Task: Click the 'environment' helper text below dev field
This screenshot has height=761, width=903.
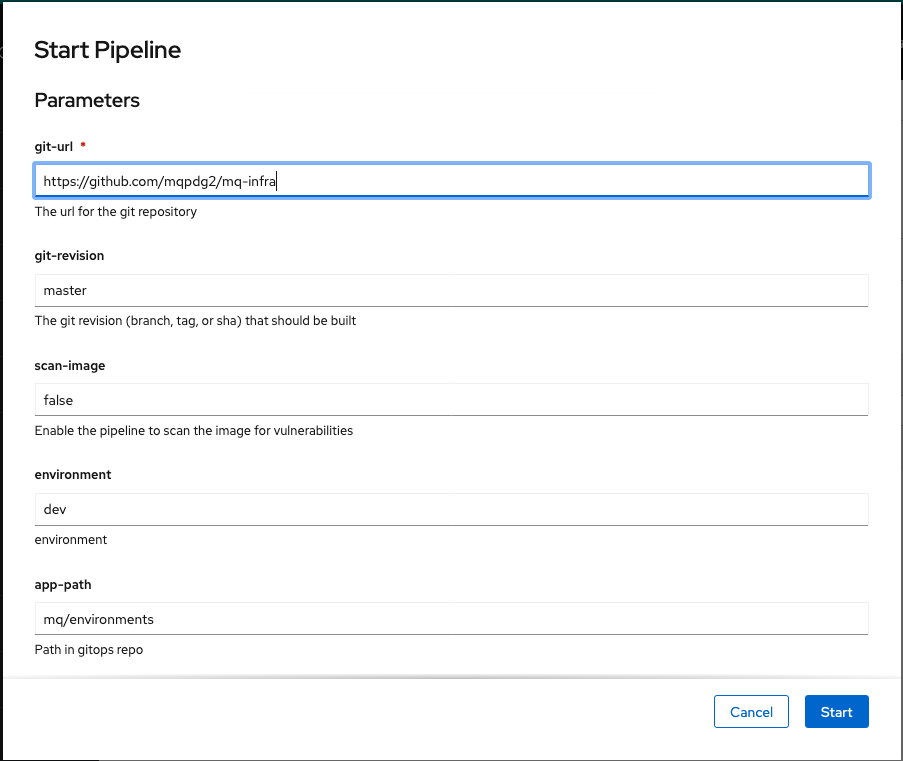Action: coord(71,540)
